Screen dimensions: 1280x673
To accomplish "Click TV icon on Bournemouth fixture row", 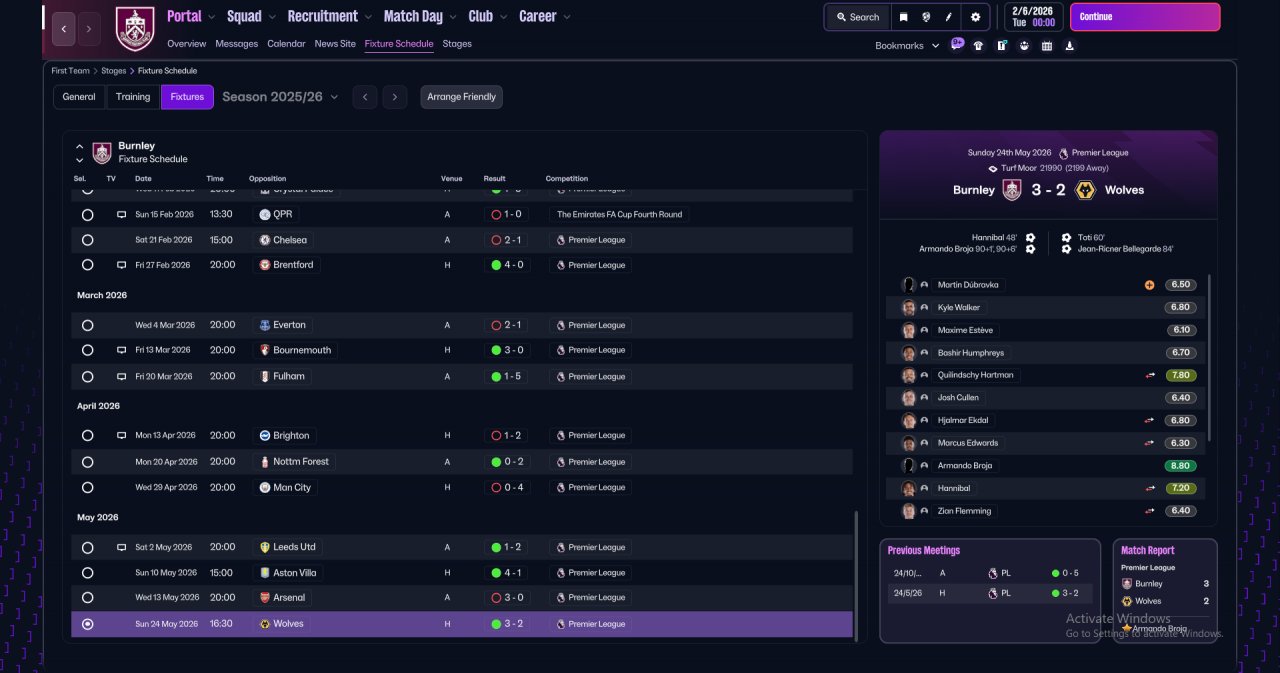I will point(122,350).
